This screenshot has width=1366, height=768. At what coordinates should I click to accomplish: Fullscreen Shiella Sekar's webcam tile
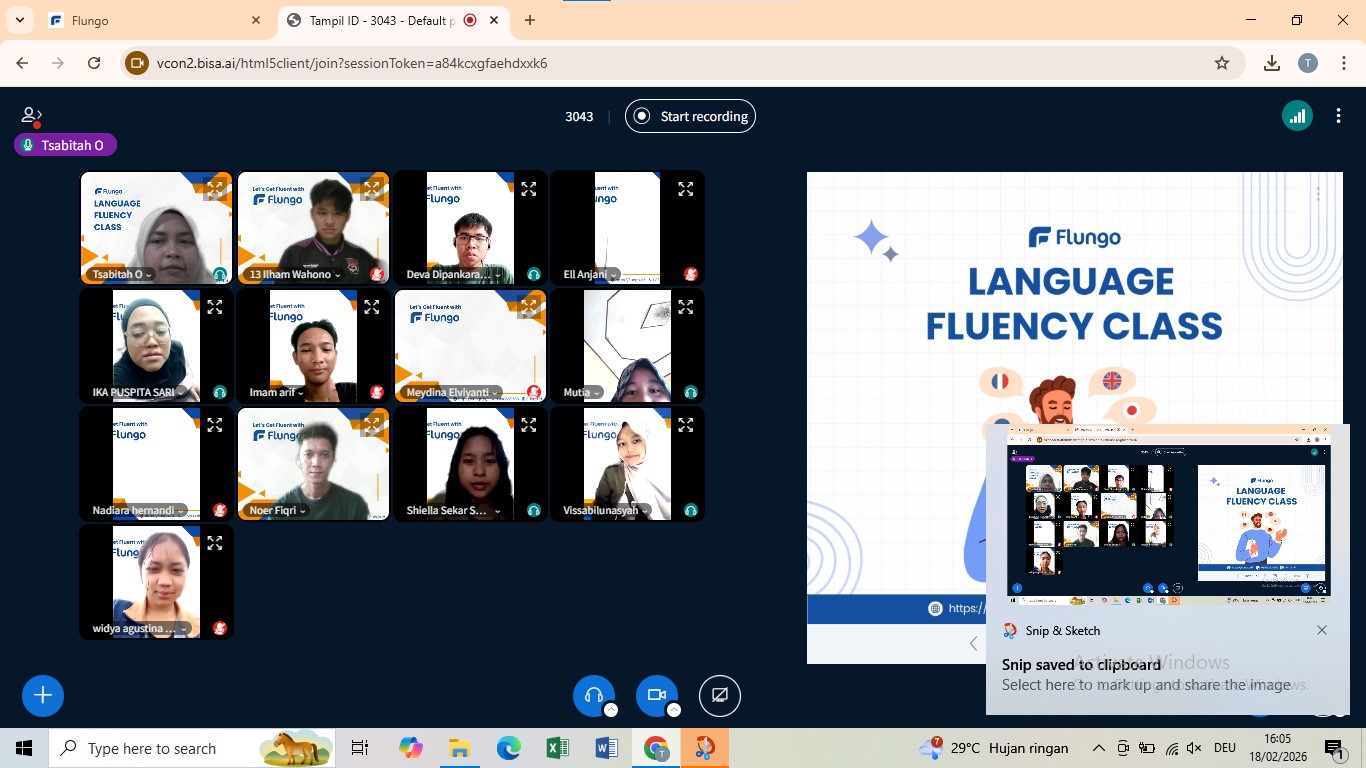pos(529,424)
